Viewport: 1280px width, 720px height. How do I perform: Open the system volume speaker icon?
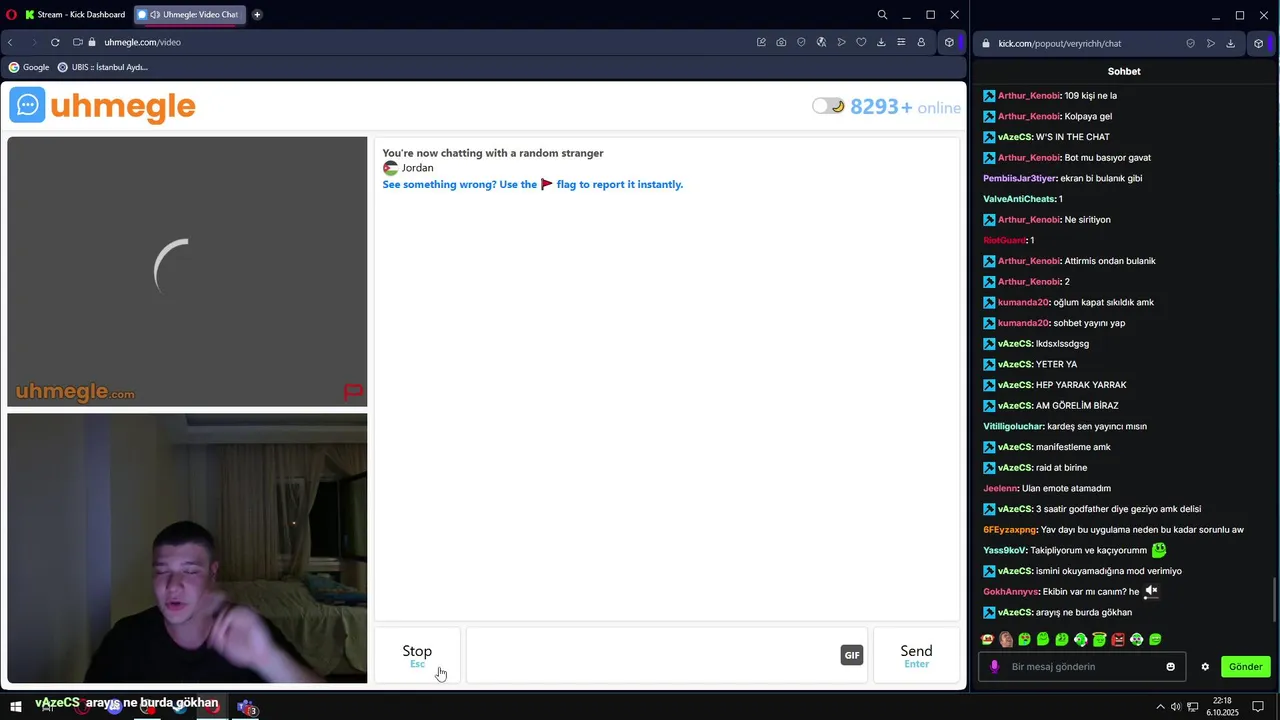[x=1176, y=707]
